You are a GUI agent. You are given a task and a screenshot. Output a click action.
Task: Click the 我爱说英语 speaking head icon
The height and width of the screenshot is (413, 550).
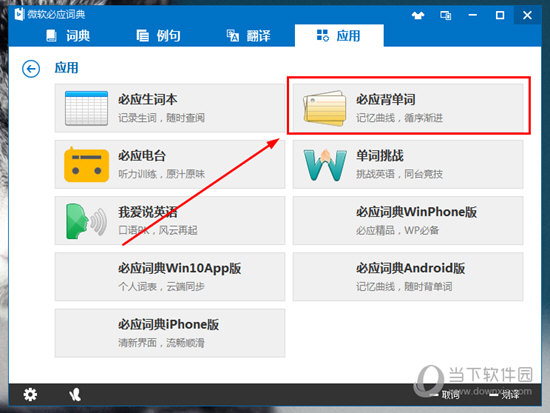point(86,221)
